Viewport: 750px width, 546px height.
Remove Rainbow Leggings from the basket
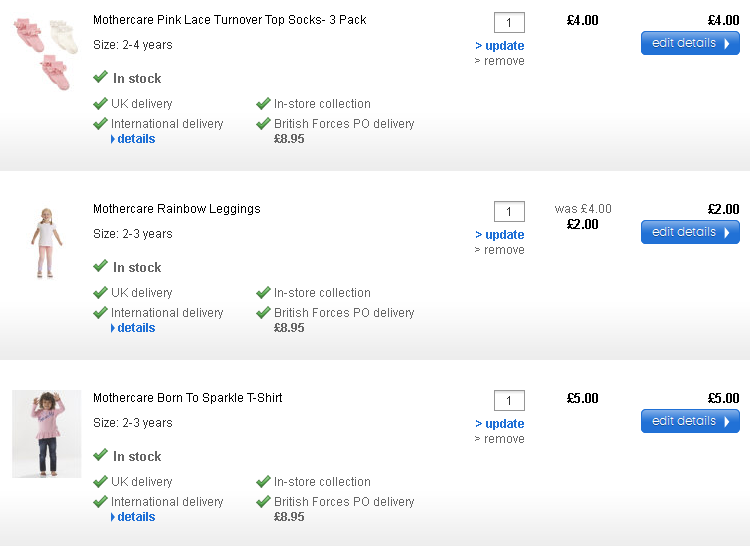[499, 250]
